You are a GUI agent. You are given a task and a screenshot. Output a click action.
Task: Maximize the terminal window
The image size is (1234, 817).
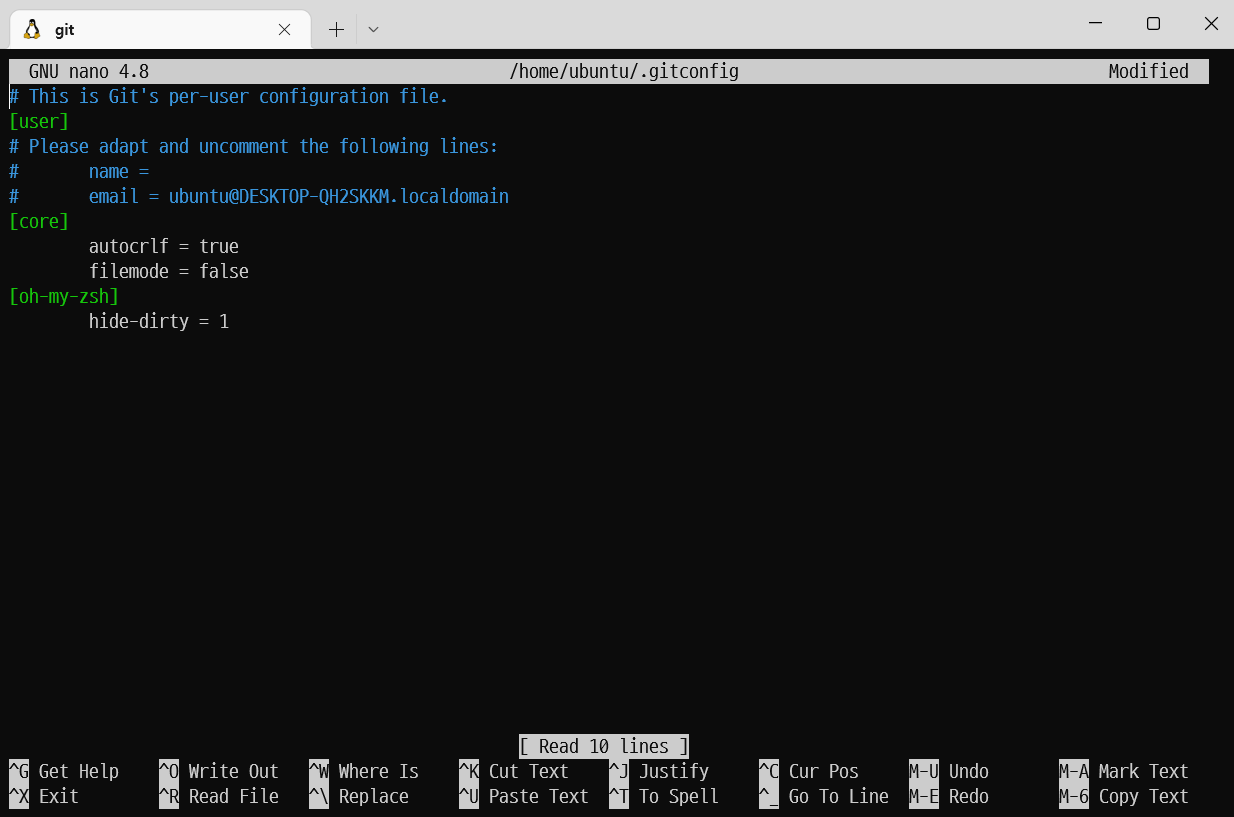(1153, 24)
